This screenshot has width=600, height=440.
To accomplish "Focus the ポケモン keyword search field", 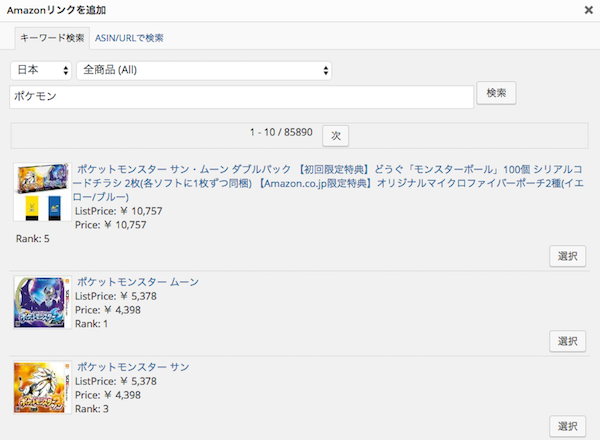I will (241, 97).
